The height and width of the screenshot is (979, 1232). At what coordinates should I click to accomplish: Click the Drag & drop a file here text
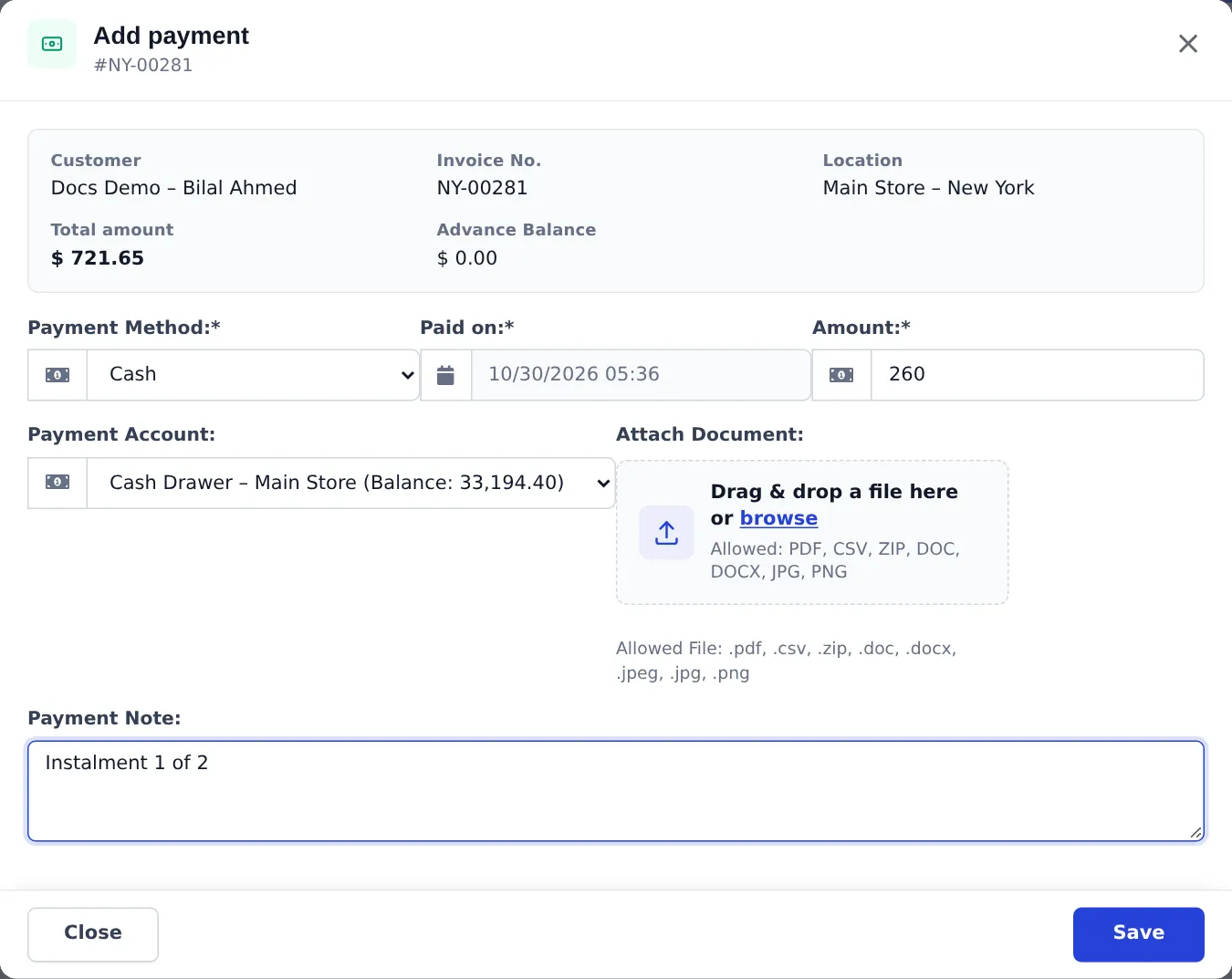coord(834,492)
